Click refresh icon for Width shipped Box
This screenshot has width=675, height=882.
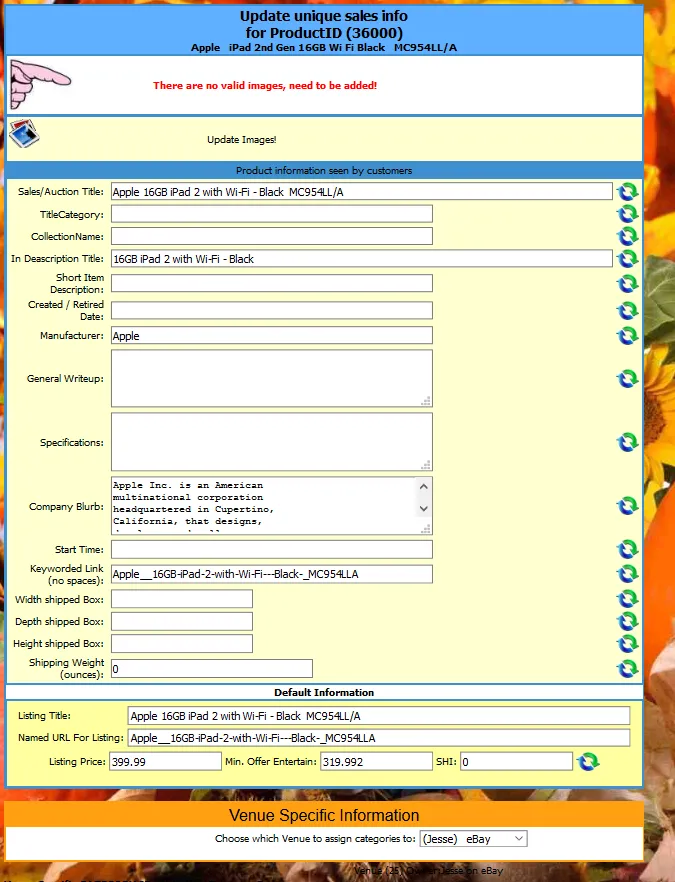[627, 599]
